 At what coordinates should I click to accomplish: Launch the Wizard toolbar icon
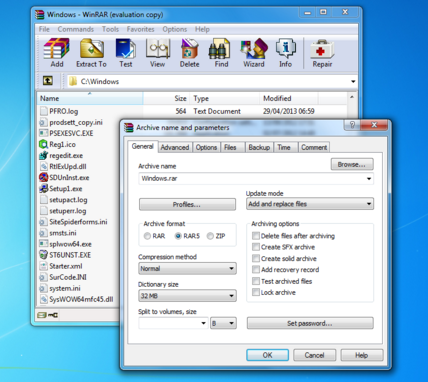tap(254, 48)
